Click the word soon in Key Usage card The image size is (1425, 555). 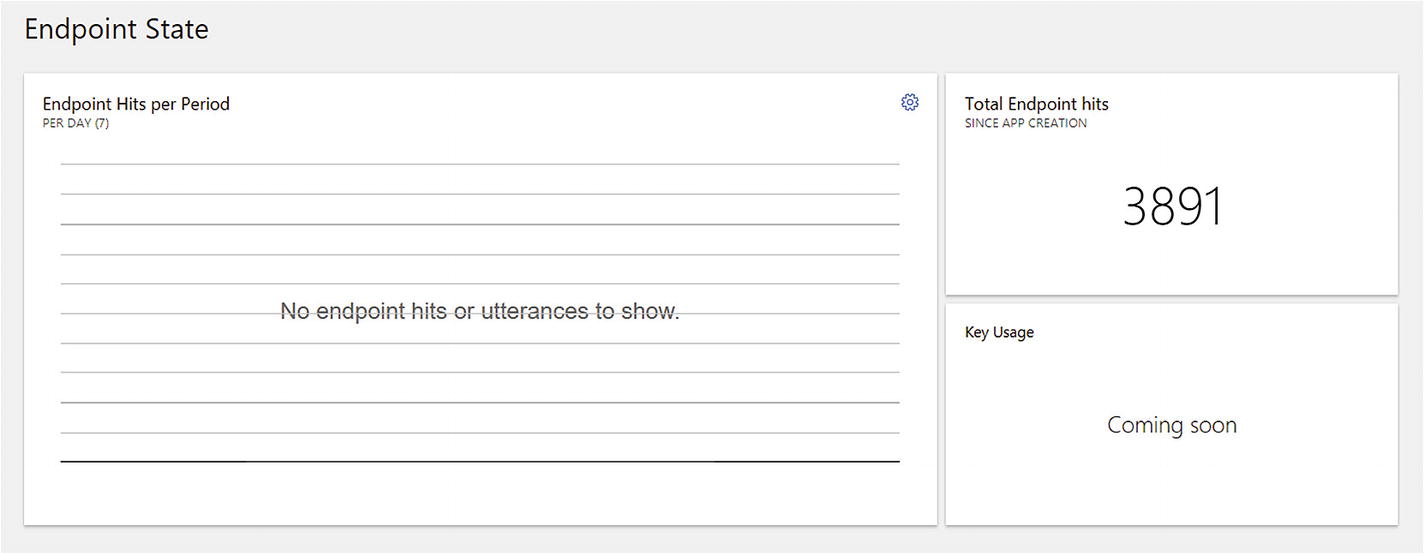point(1212,425)
